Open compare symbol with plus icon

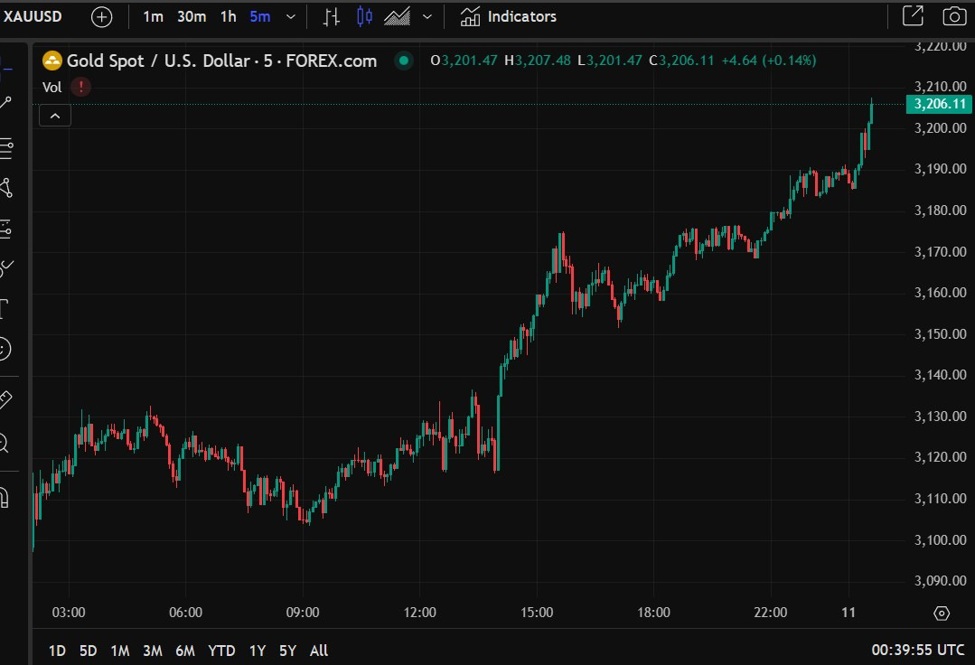tap(100, 16)
